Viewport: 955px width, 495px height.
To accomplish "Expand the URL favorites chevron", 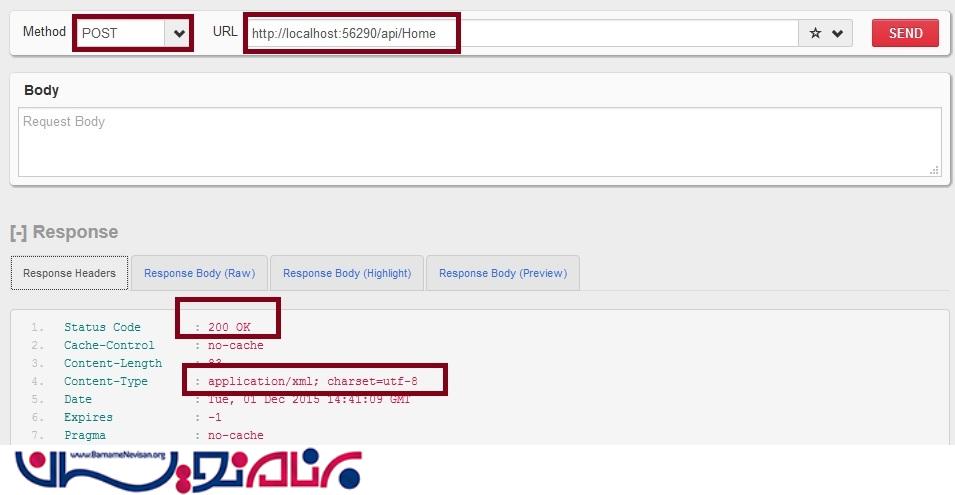I will point(837,33).
